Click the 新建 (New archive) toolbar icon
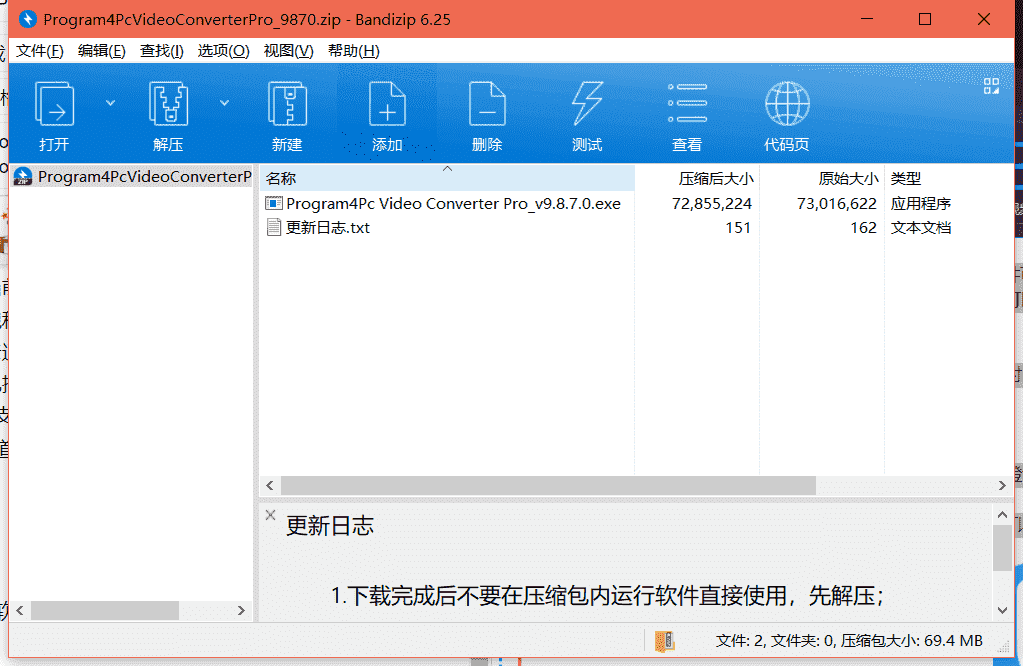Screen dimensions: 1023x666 (x=288, y=104)
